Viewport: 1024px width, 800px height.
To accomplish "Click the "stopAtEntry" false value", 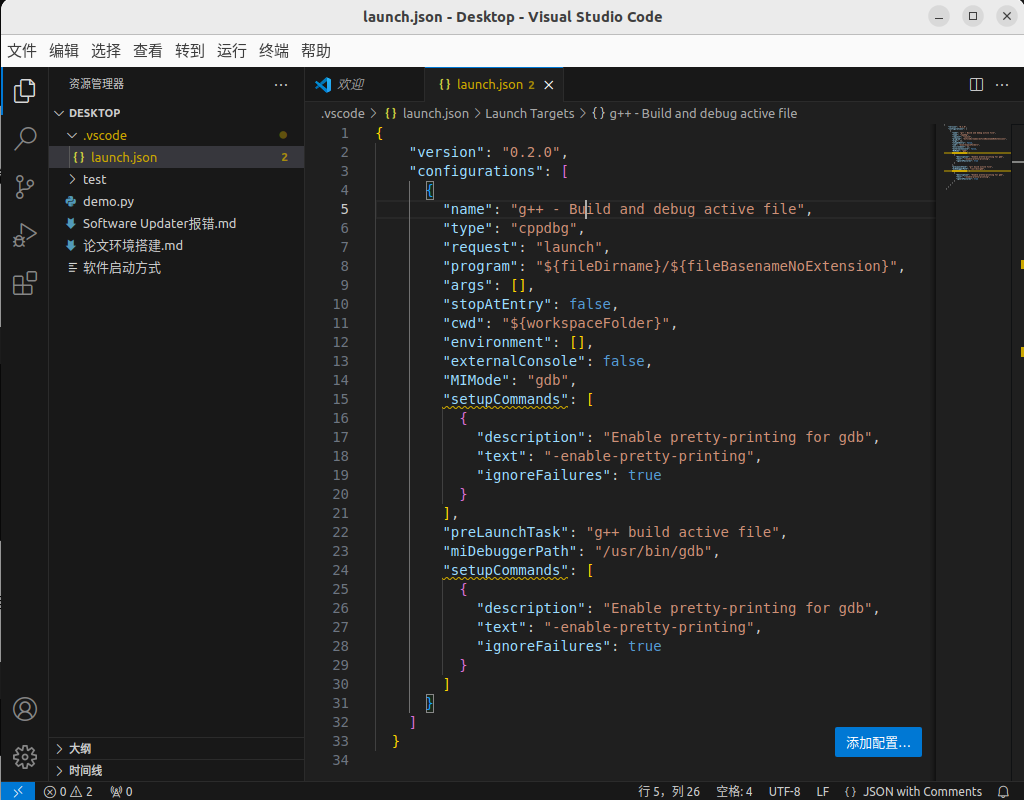I will tap(590, 304).
